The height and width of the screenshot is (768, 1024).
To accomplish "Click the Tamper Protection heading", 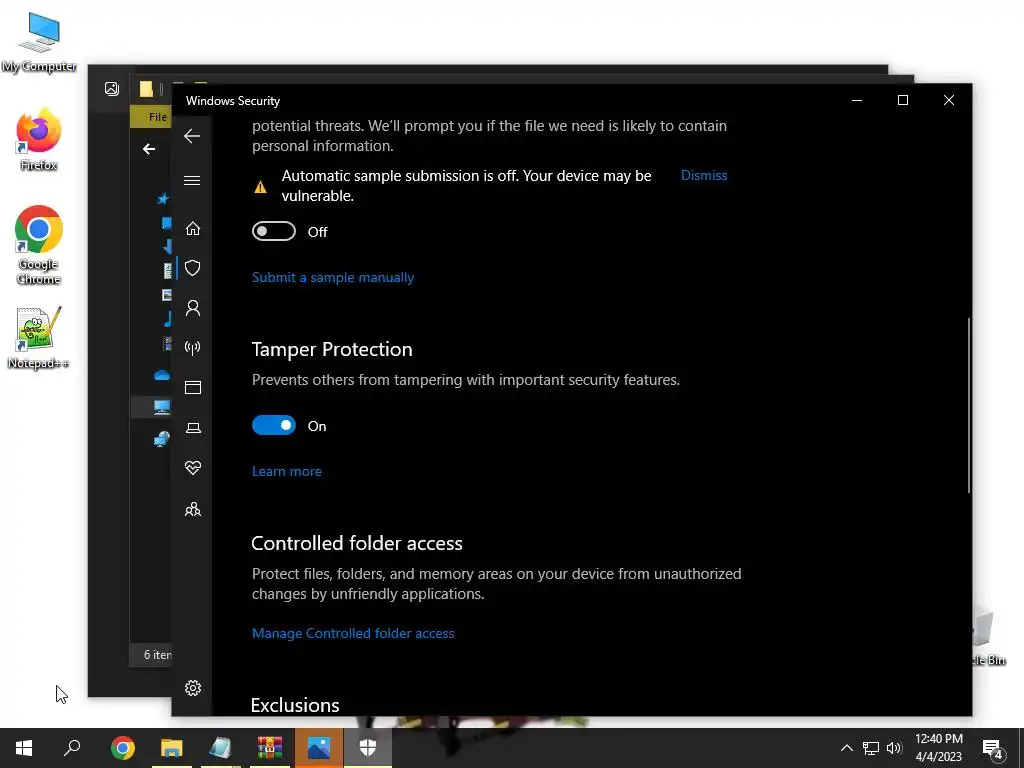I will tap(332, 349).
